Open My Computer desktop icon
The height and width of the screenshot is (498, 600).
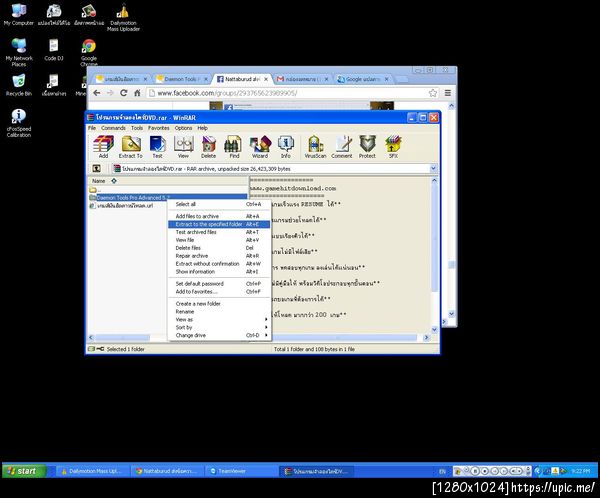coord(19,15)
